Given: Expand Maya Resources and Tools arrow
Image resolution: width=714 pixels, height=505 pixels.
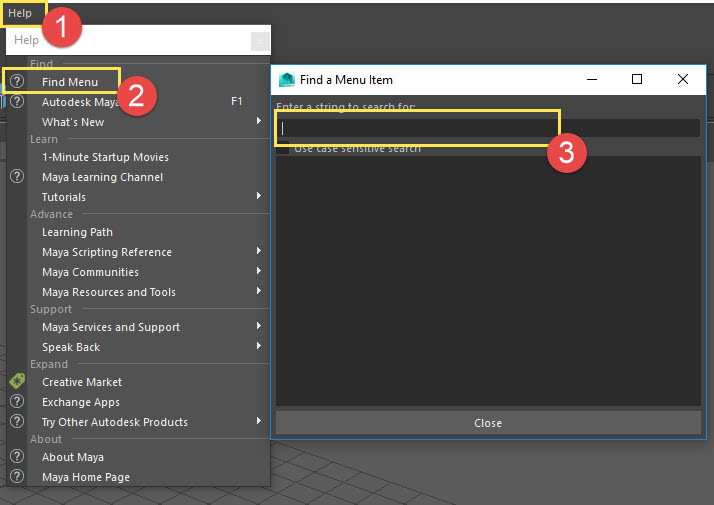Looking at the screenshot, I should tap(259, 291).
